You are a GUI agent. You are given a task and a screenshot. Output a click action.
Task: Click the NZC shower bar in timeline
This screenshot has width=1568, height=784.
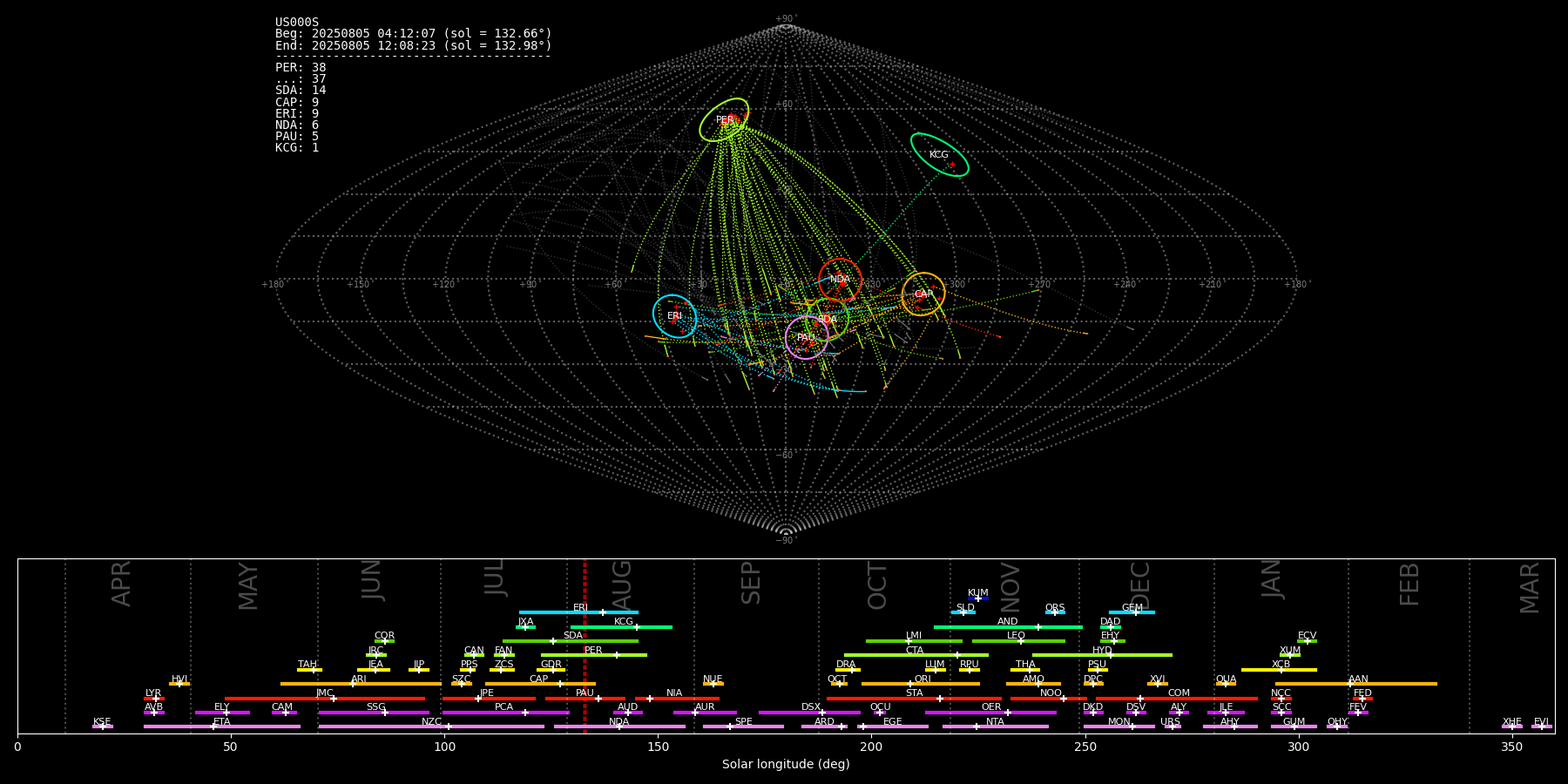coord(431,727)
